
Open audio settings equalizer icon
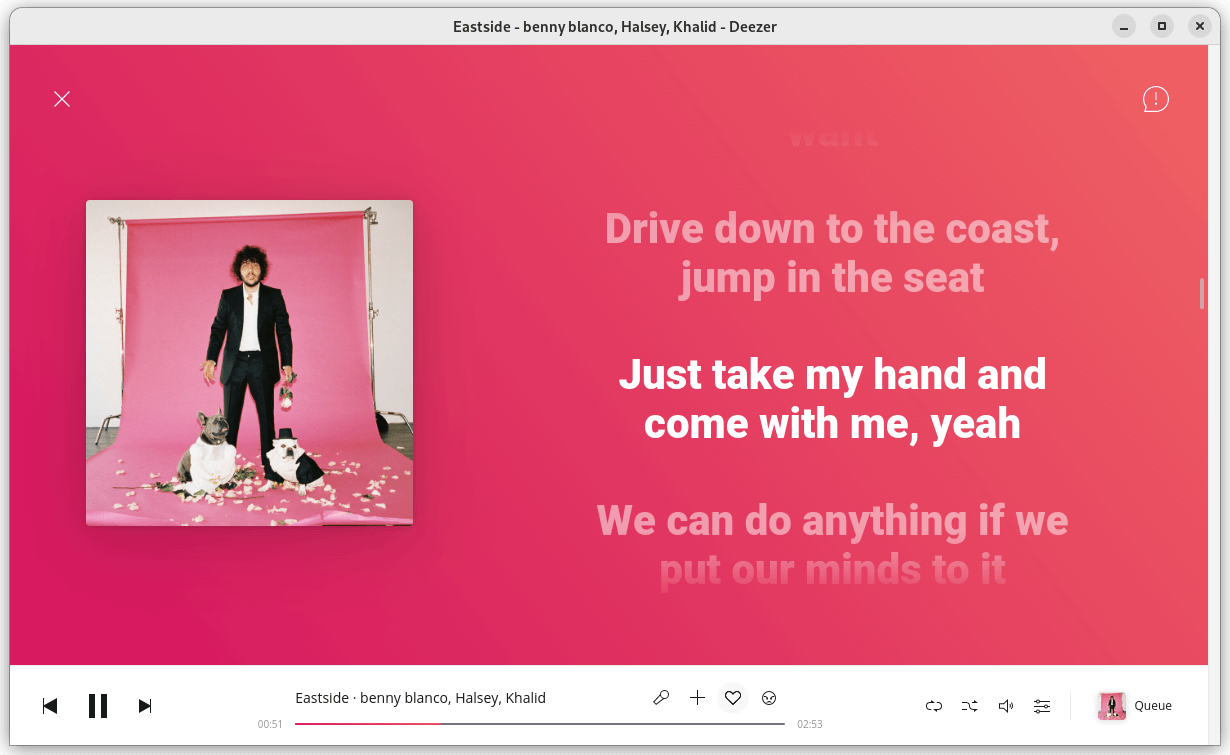coord(1042,706)
